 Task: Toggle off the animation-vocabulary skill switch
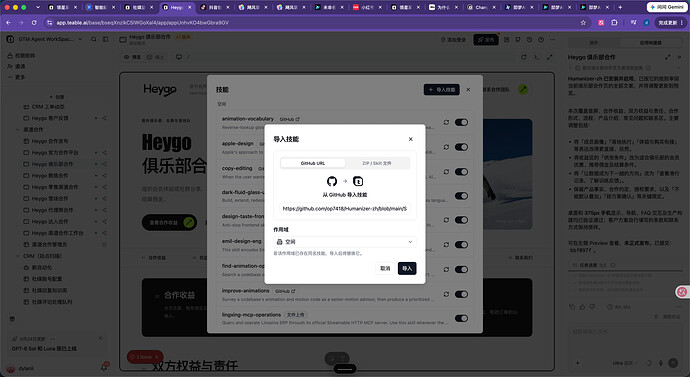[461, 122]
